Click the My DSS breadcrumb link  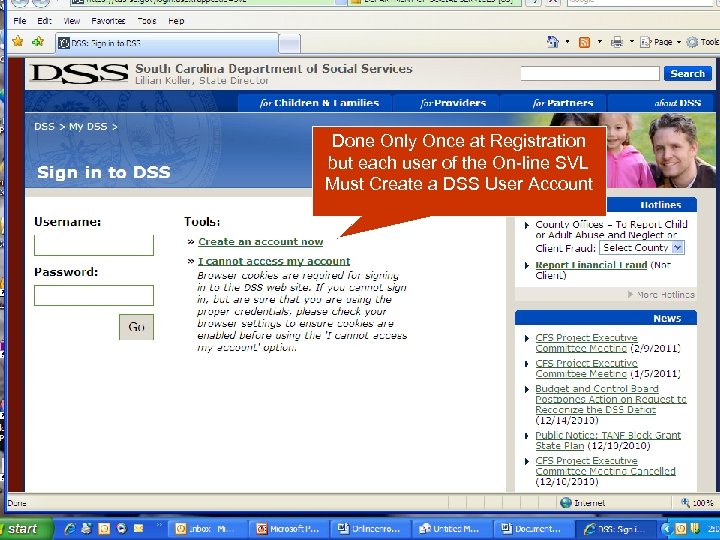coord(88,126)
